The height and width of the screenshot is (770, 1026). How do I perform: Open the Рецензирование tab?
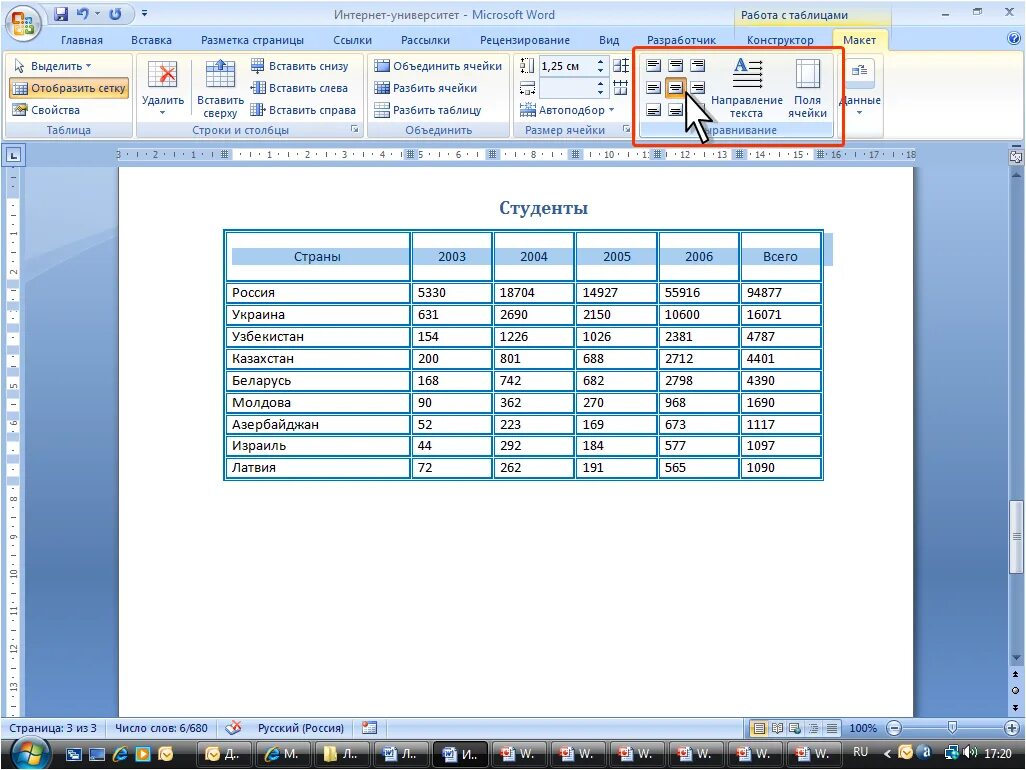click(525, 40)
